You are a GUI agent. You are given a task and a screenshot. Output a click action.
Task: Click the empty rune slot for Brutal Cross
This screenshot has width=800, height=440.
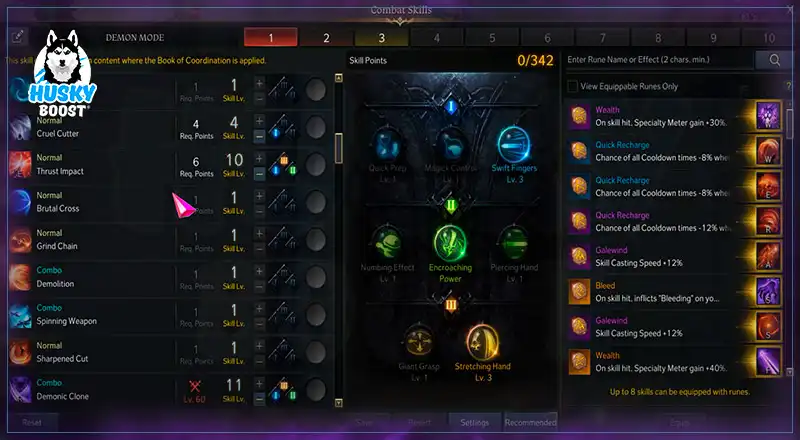tap(315, 202)
